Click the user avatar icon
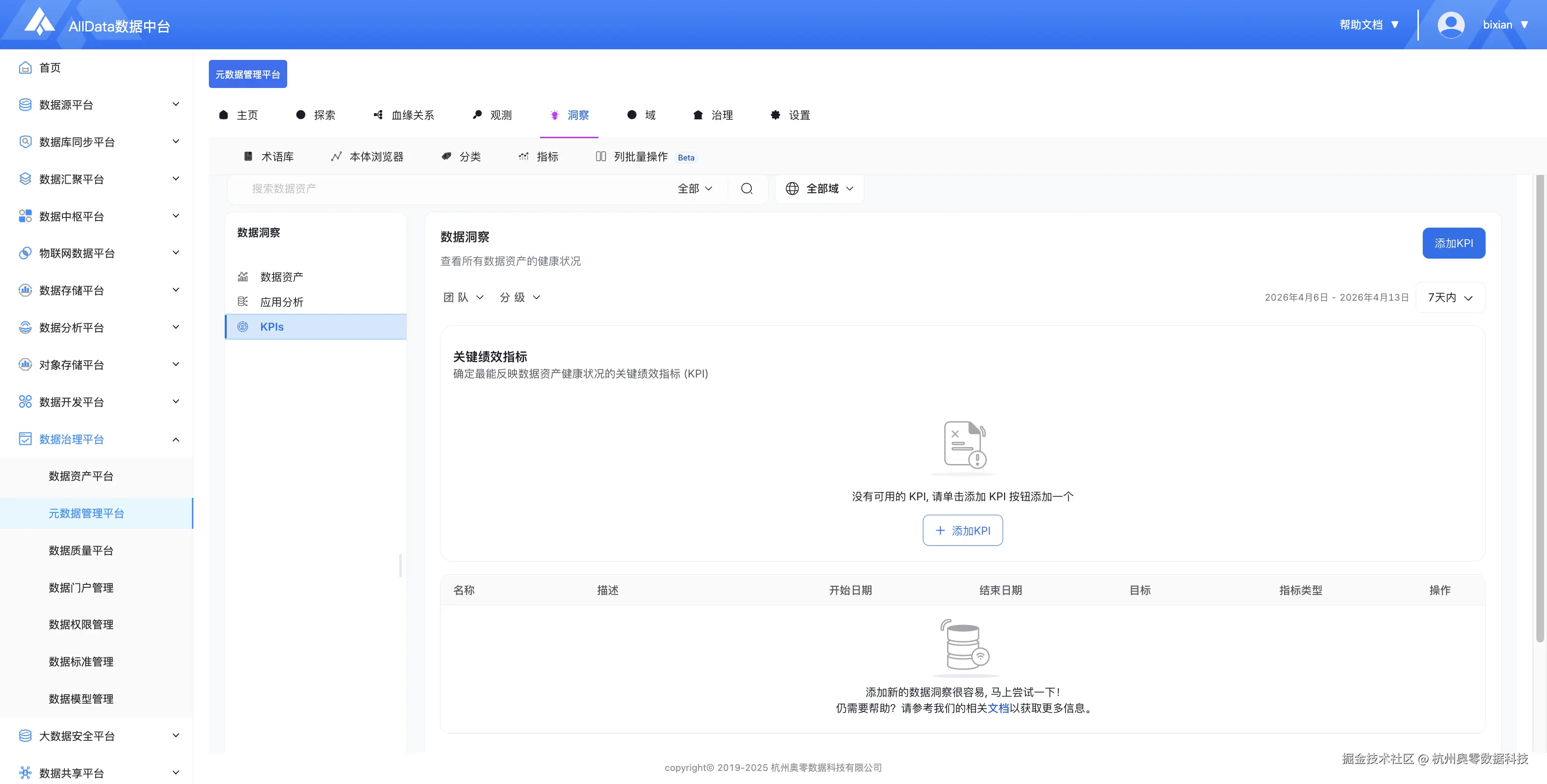The width and height of the screenshot is (1547, 784). 1450,25
